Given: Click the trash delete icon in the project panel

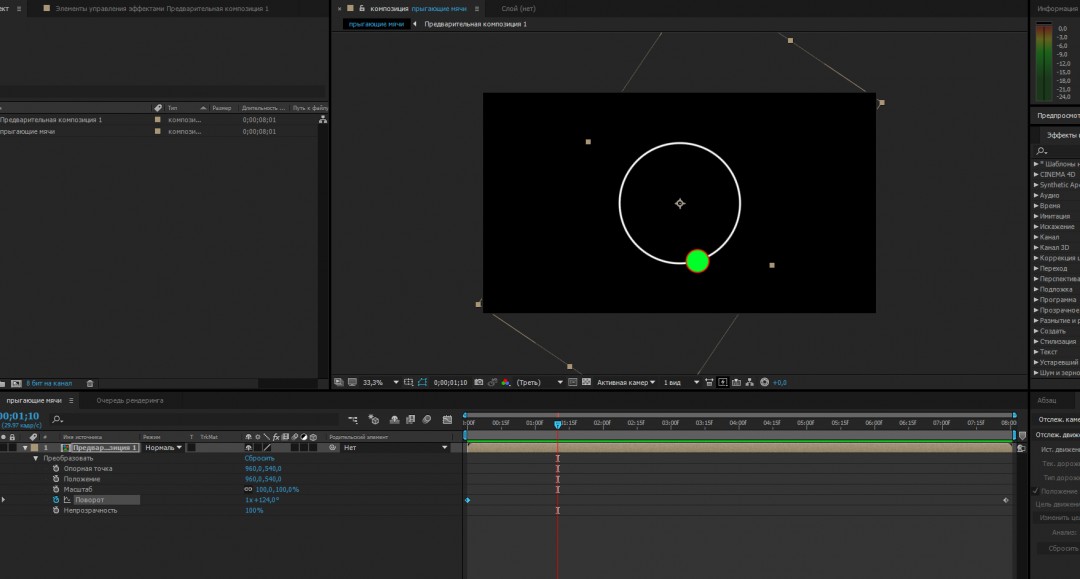Looking at the screenshot, I should pos(90,383).
